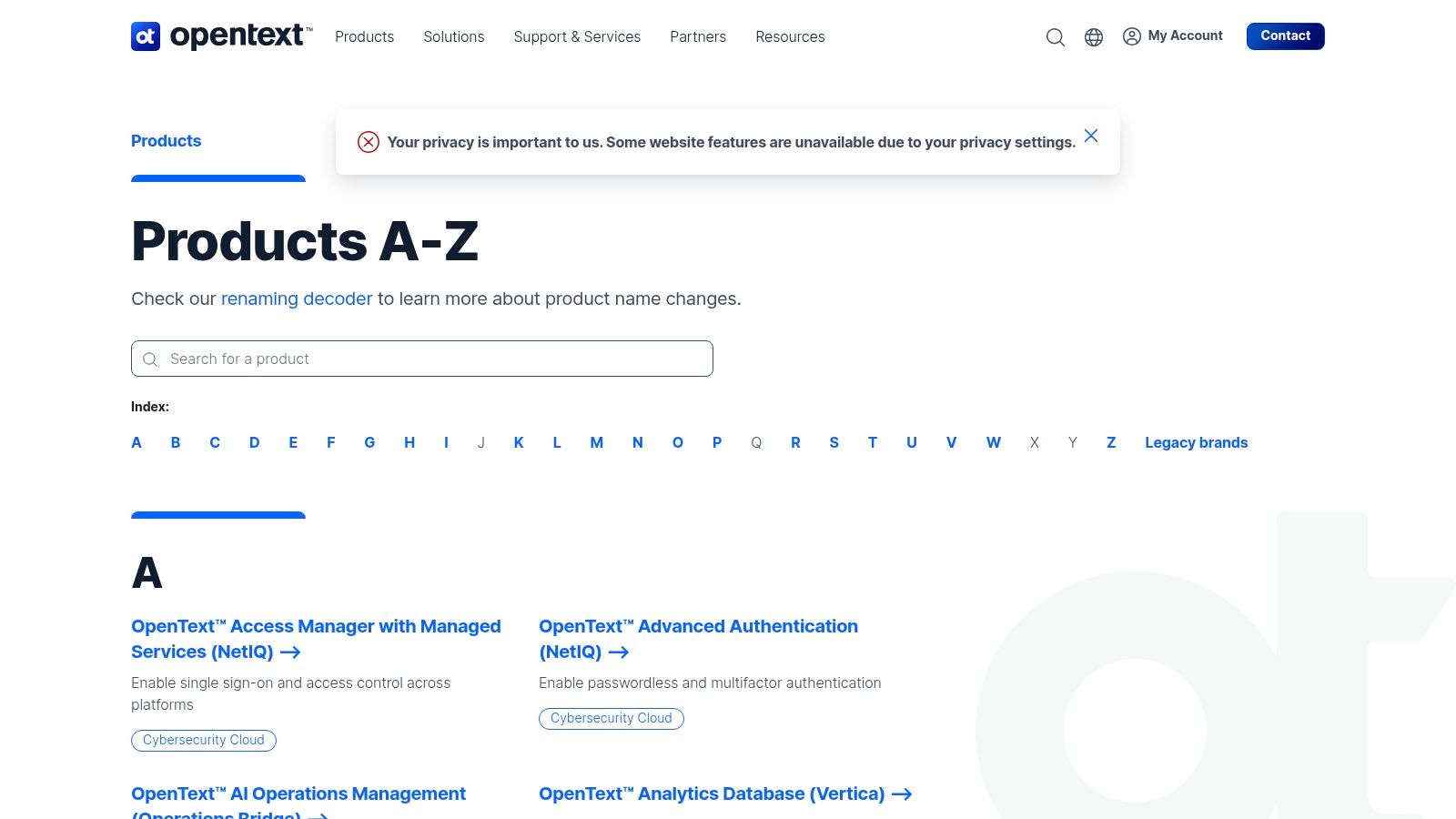The image size is (1456, 819).
Task: Open the renaming decoder link
Action: point(296,298)
